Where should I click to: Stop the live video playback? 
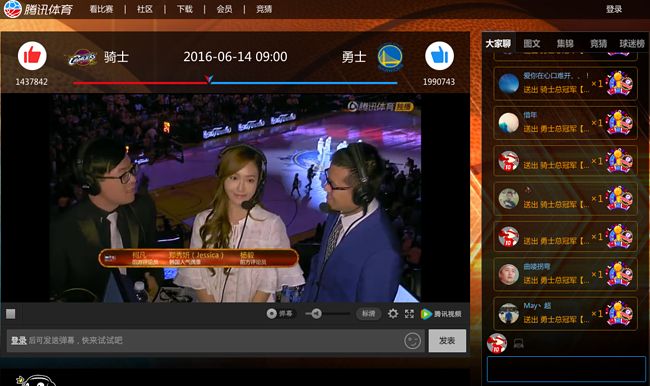pos(11,314)
